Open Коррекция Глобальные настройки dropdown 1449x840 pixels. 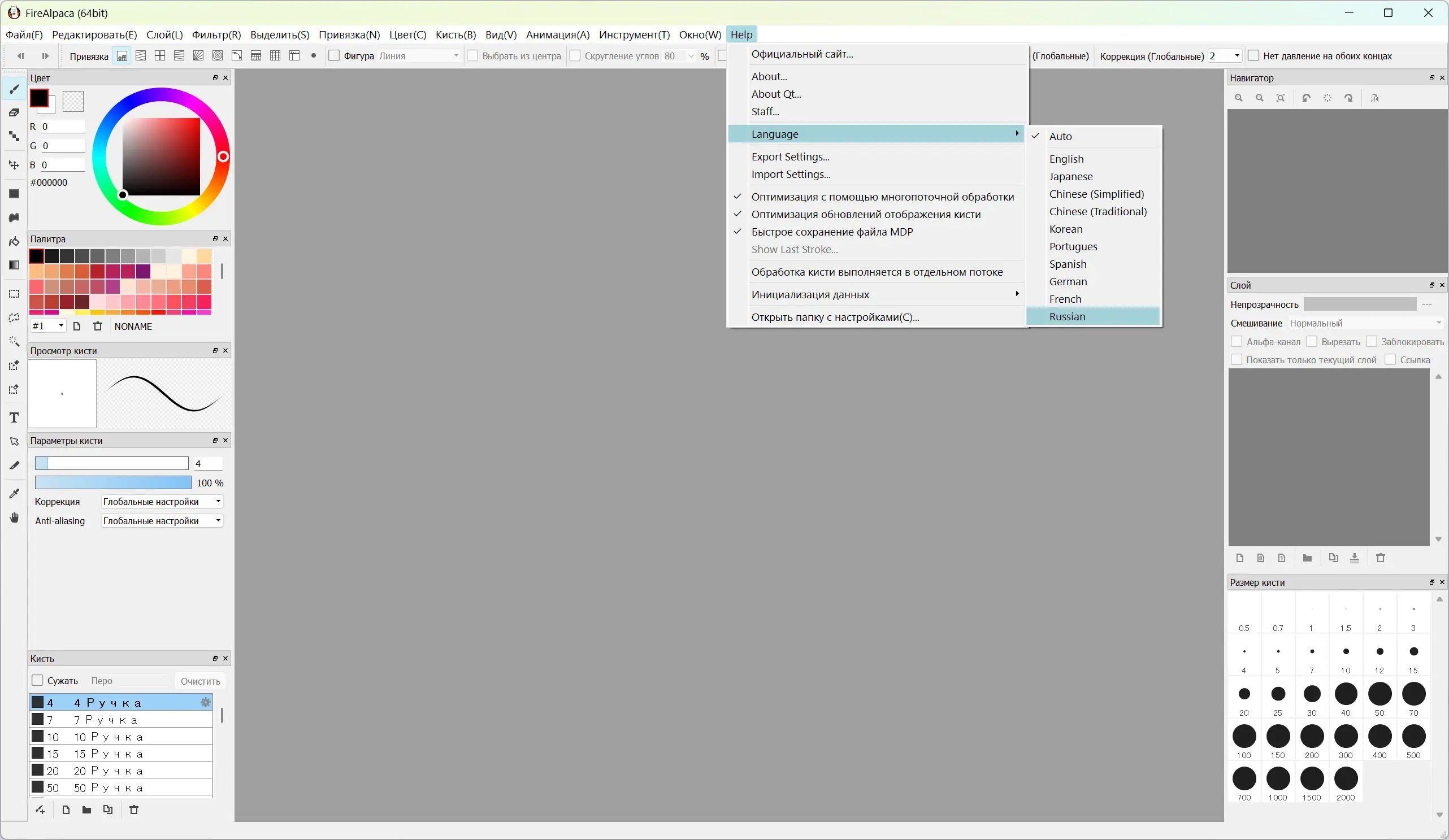pos(162,502)
